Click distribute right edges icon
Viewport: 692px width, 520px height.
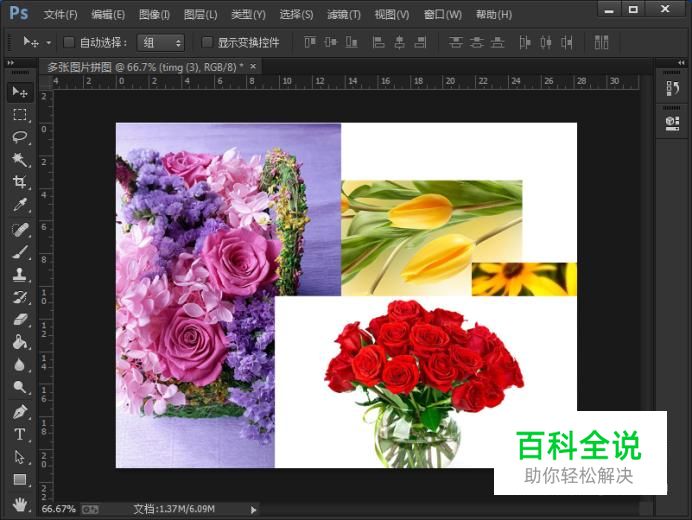(567, 42)
